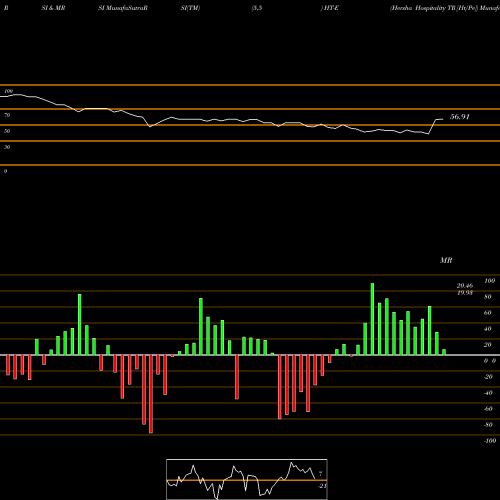Click the MR axis label 20
This screenshot has width=500, height=500.
487,345
